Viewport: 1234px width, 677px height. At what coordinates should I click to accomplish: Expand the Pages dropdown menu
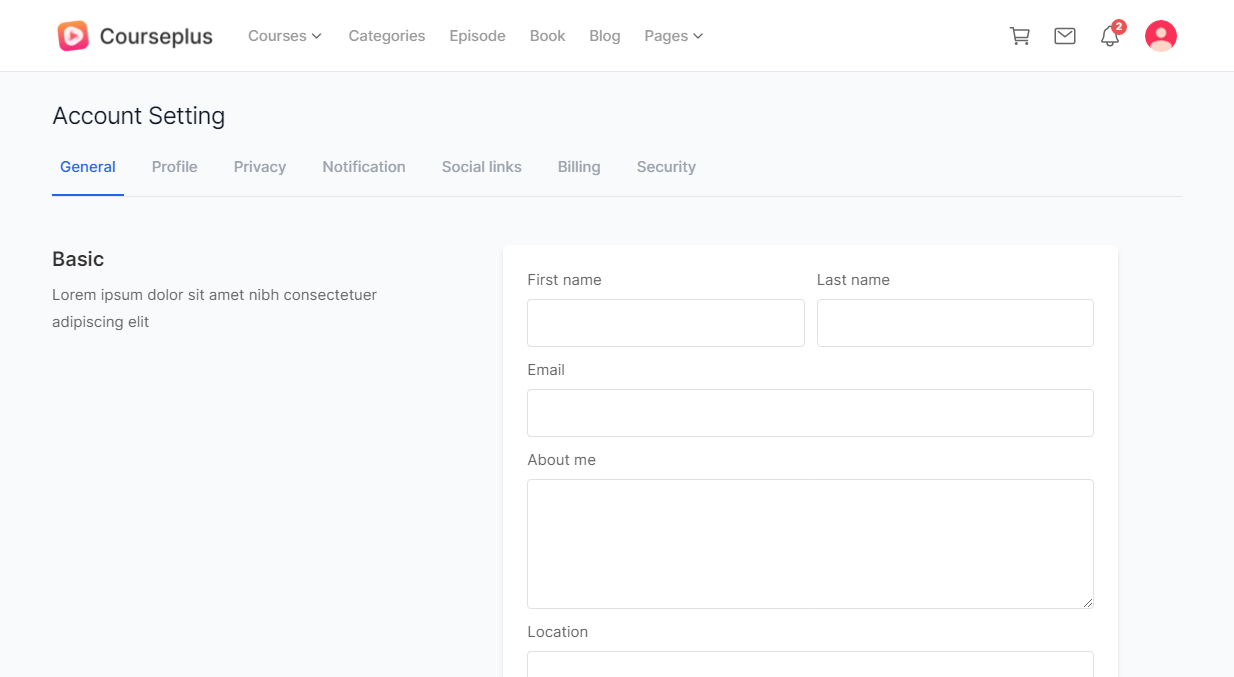click(x=673, y=36)
